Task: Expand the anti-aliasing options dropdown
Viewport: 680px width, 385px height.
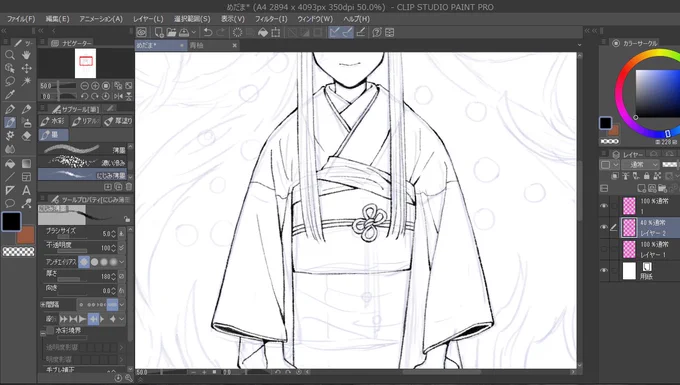Action: [122, 262]
